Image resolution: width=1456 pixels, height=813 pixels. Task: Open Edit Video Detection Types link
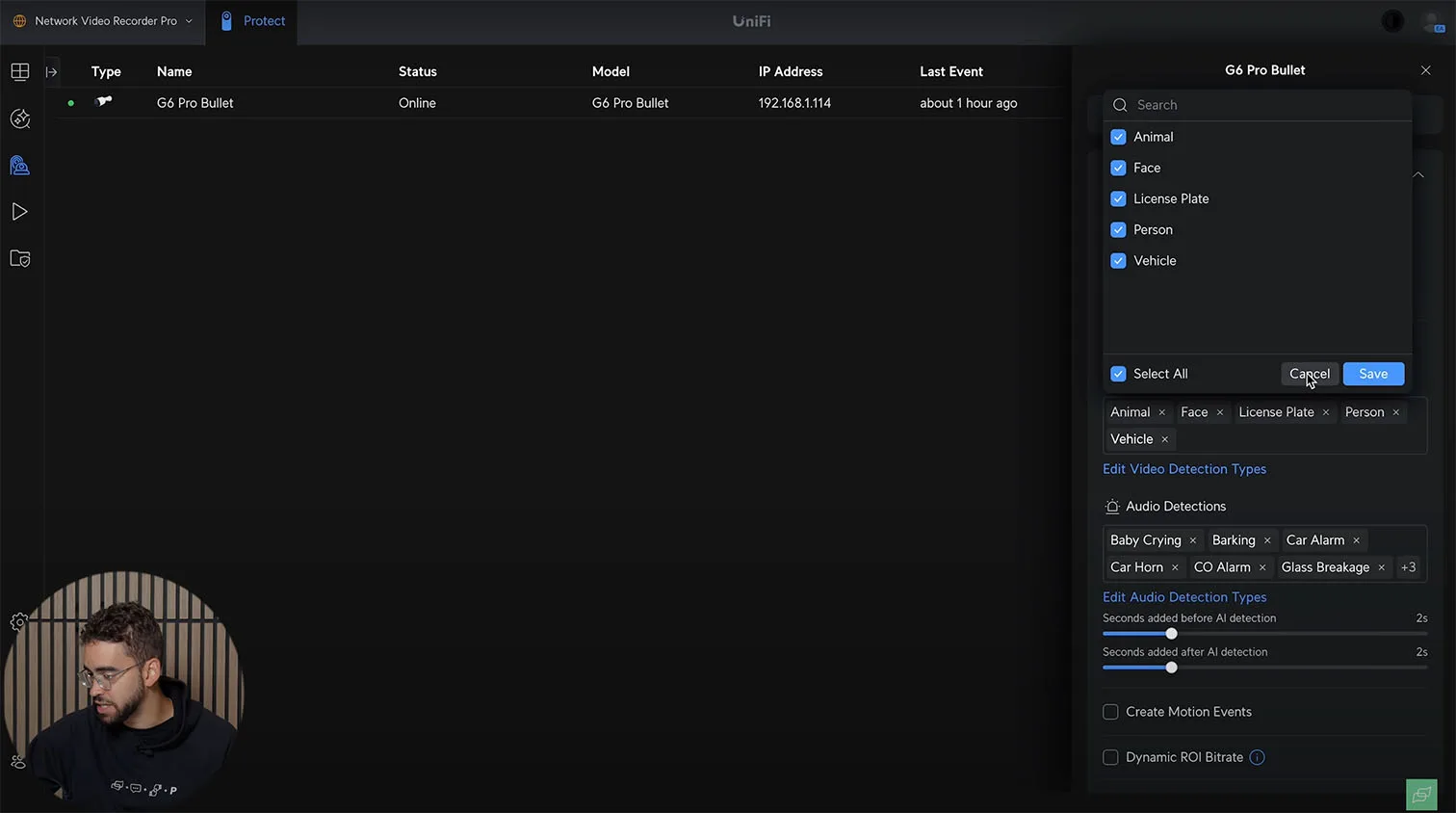coord(1184,469)
